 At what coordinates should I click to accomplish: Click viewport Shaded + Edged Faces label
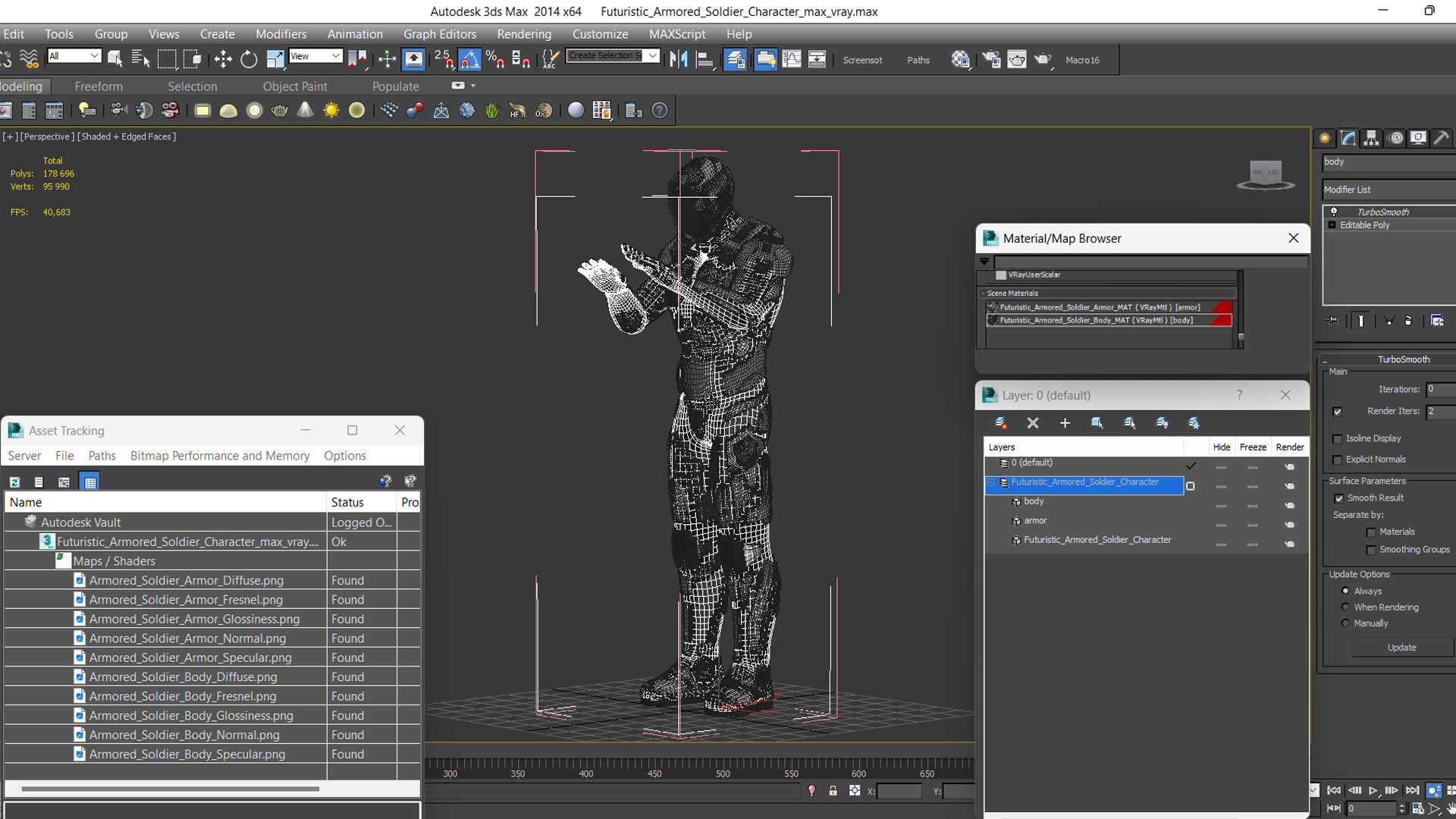point(127,136)
